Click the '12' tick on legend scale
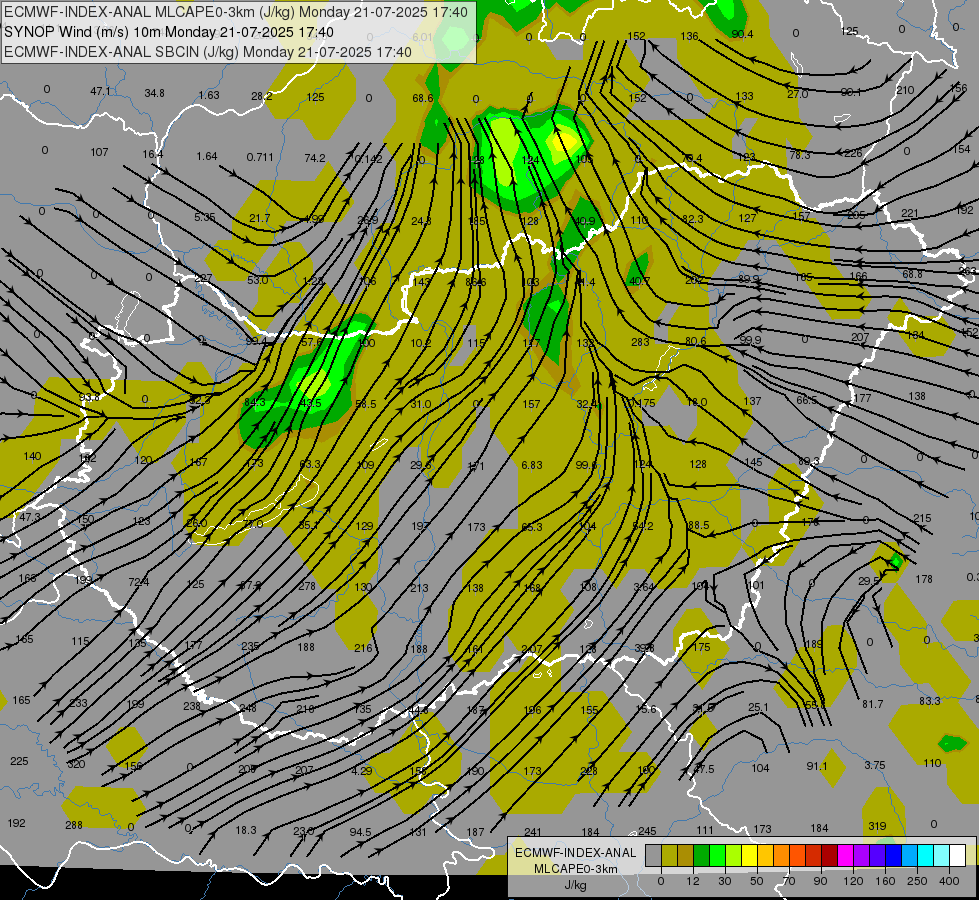The image size is (979, 900). point(693,881)
